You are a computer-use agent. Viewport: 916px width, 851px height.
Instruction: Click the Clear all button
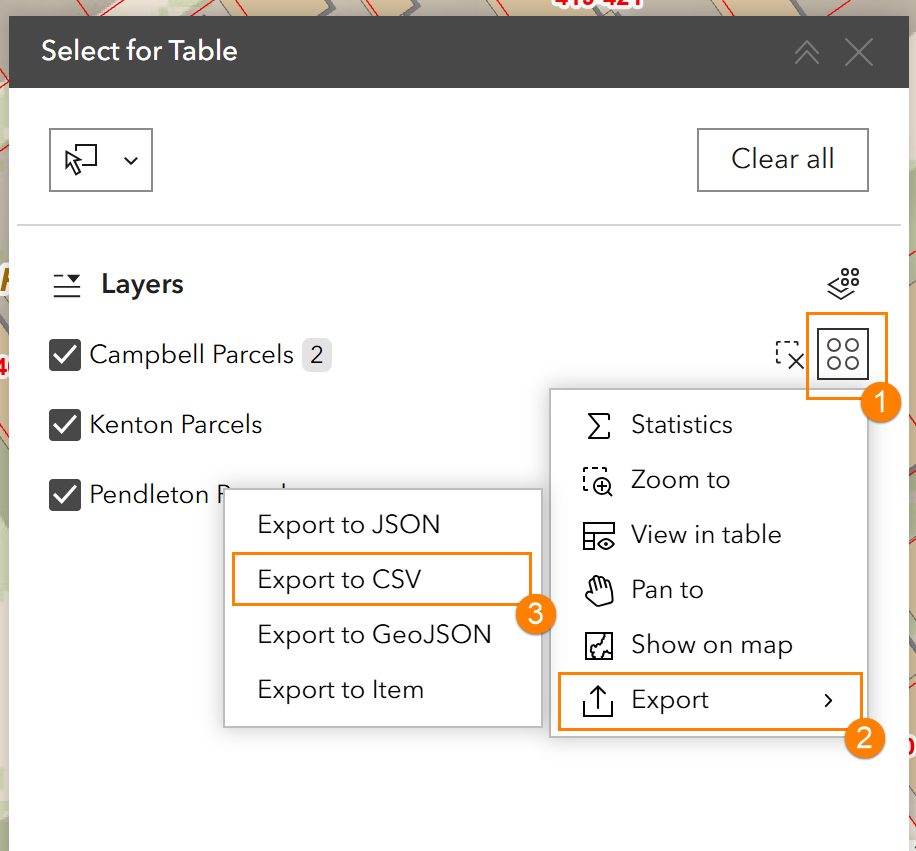click(782, 159)
